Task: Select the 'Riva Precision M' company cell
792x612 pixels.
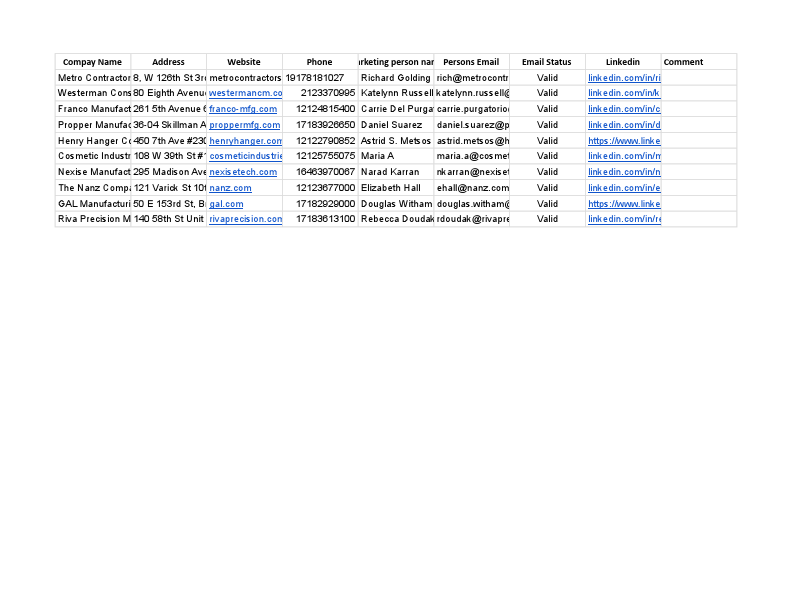Action: point(93,219)
